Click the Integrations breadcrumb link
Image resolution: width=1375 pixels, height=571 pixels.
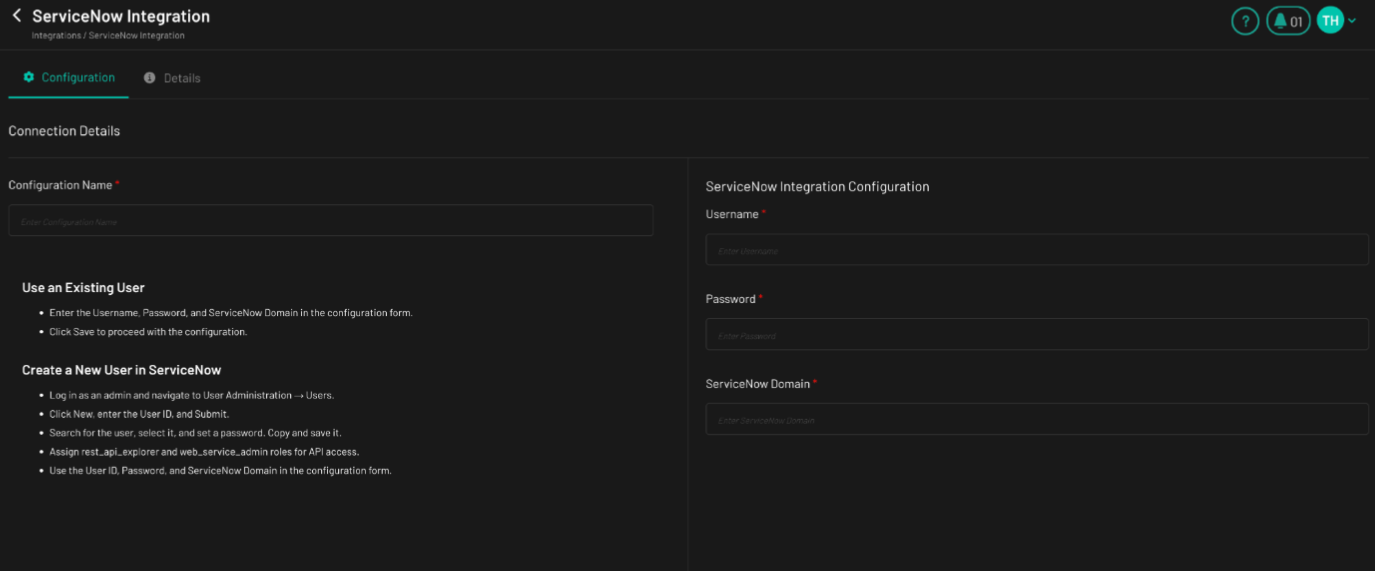57,36
